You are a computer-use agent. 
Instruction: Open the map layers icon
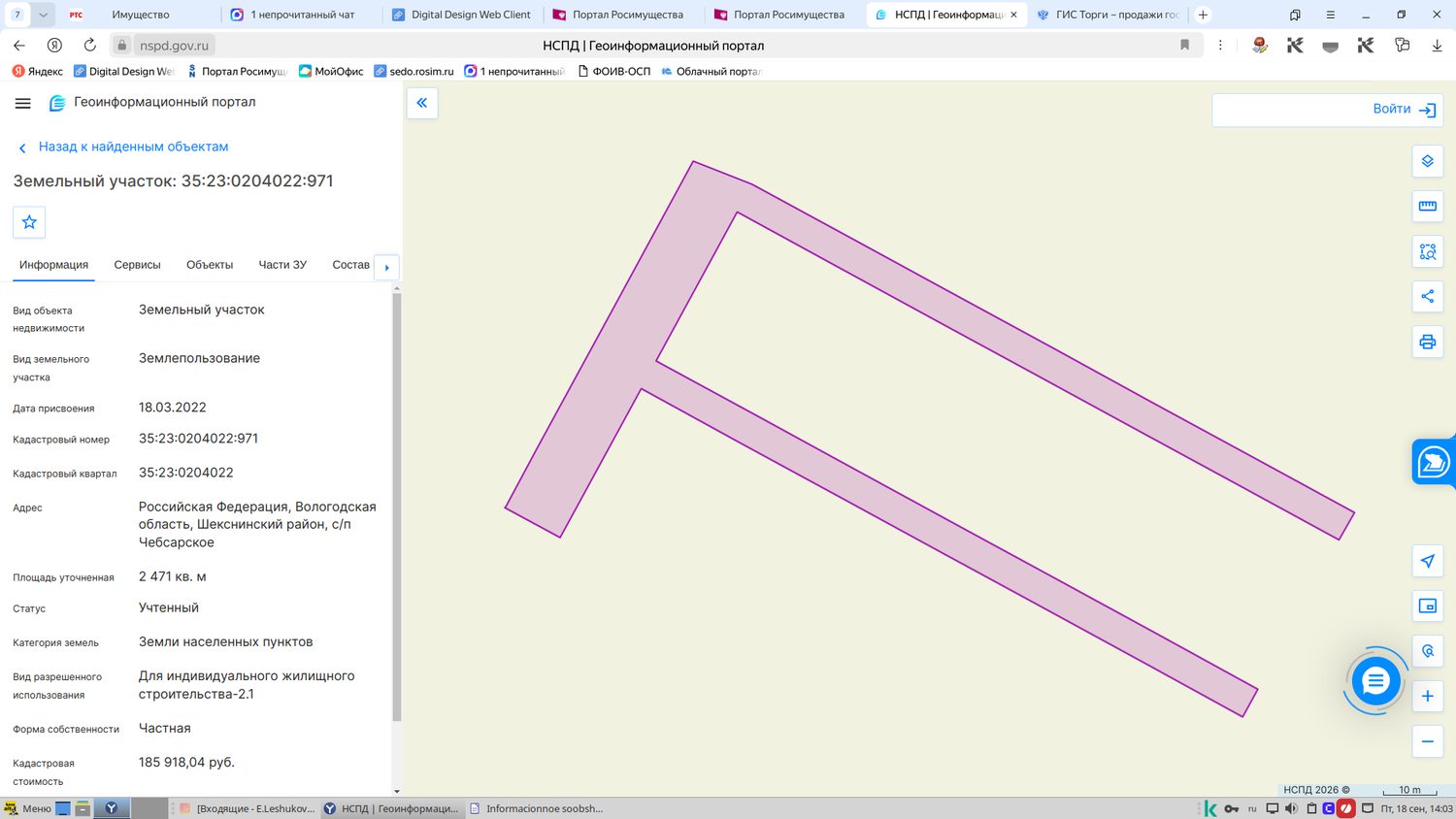pos(1427,161)
